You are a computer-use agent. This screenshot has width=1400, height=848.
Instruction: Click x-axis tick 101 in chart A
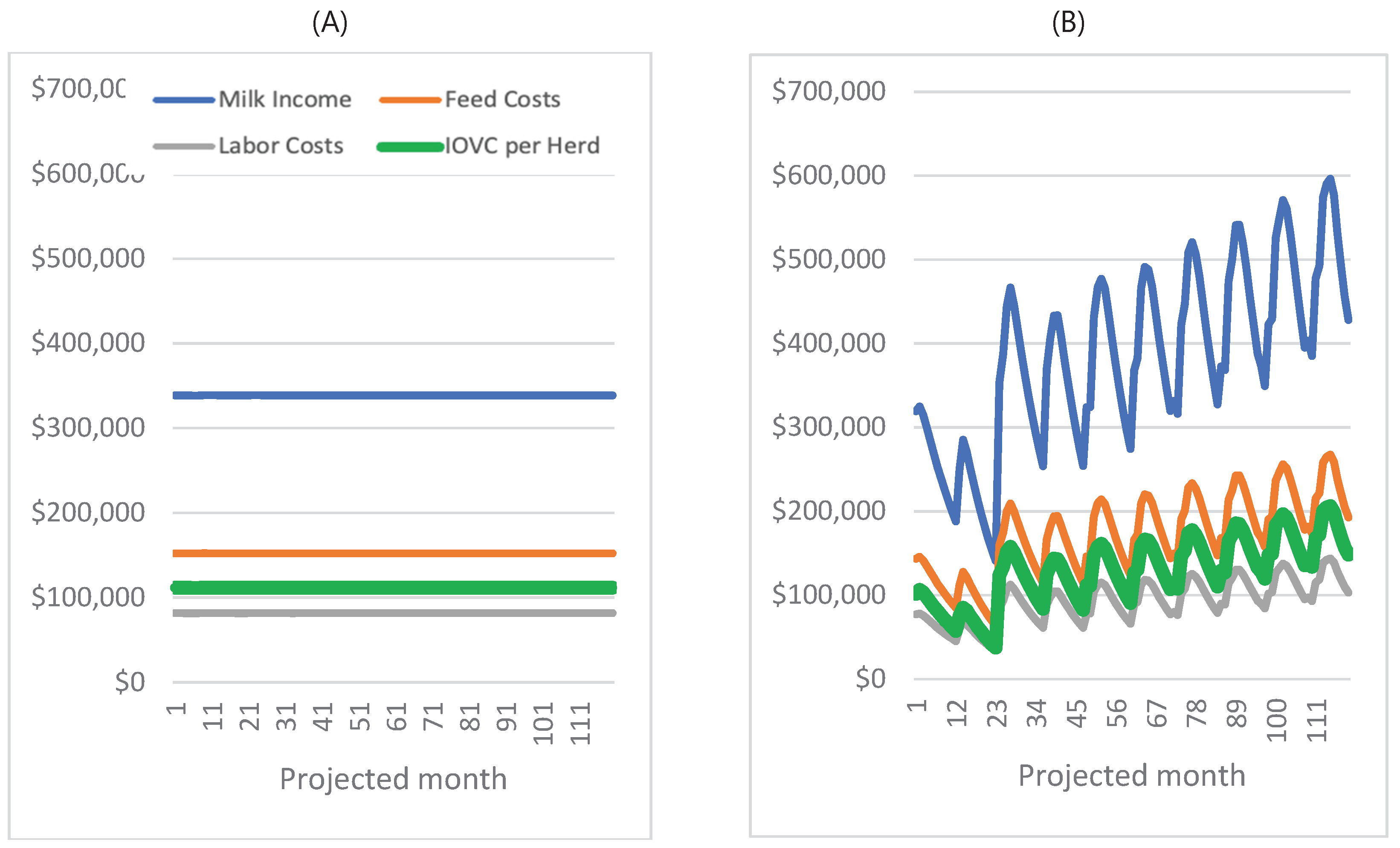click(543, 723)
